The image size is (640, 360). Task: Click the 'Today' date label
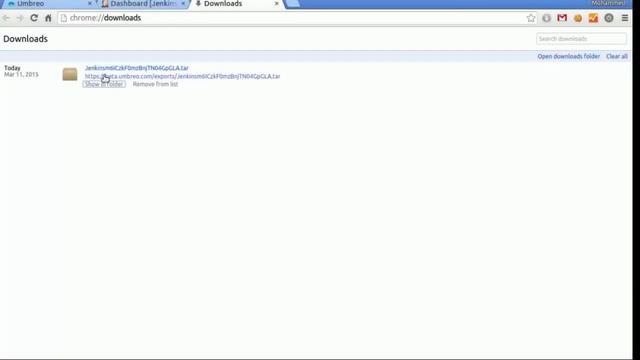(x=12, y=68)
